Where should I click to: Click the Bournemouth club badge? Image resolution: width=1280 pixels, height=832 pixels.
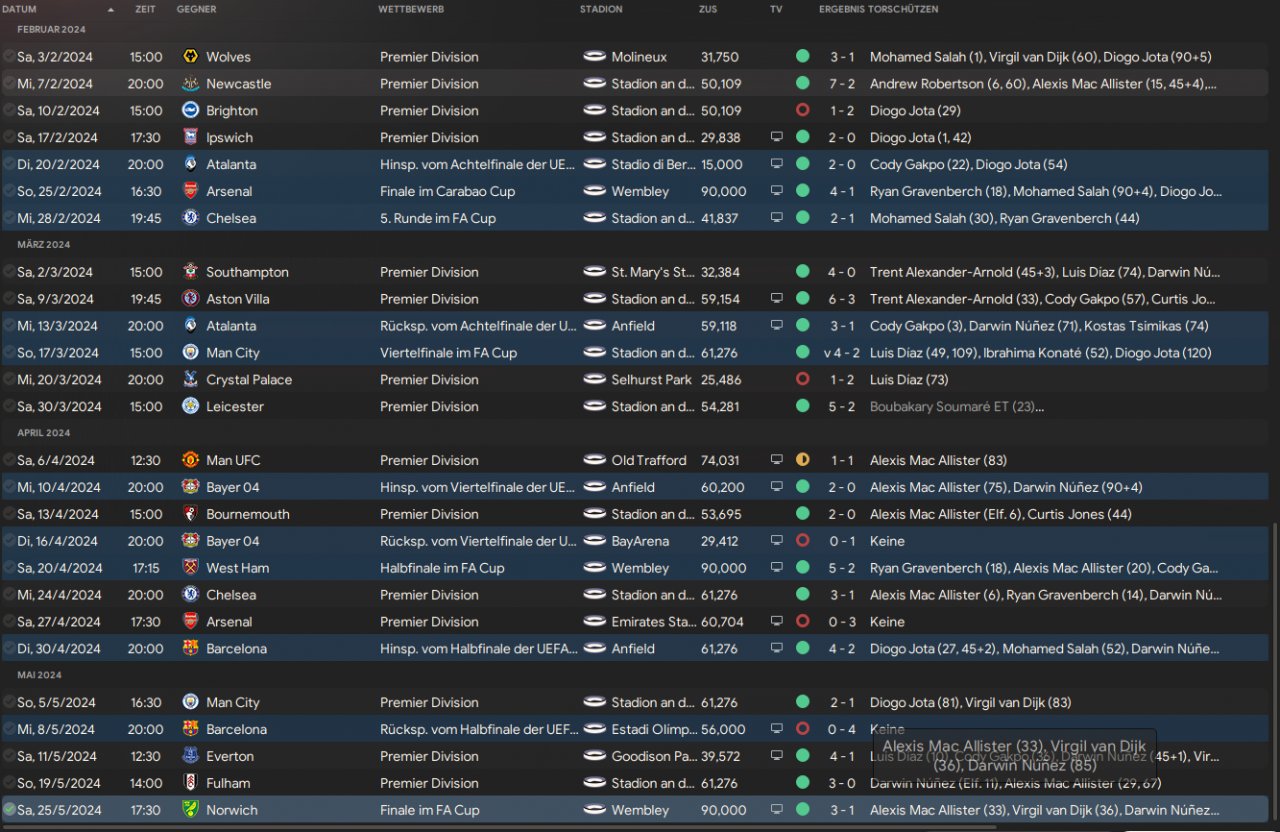(x=190, y=515)
